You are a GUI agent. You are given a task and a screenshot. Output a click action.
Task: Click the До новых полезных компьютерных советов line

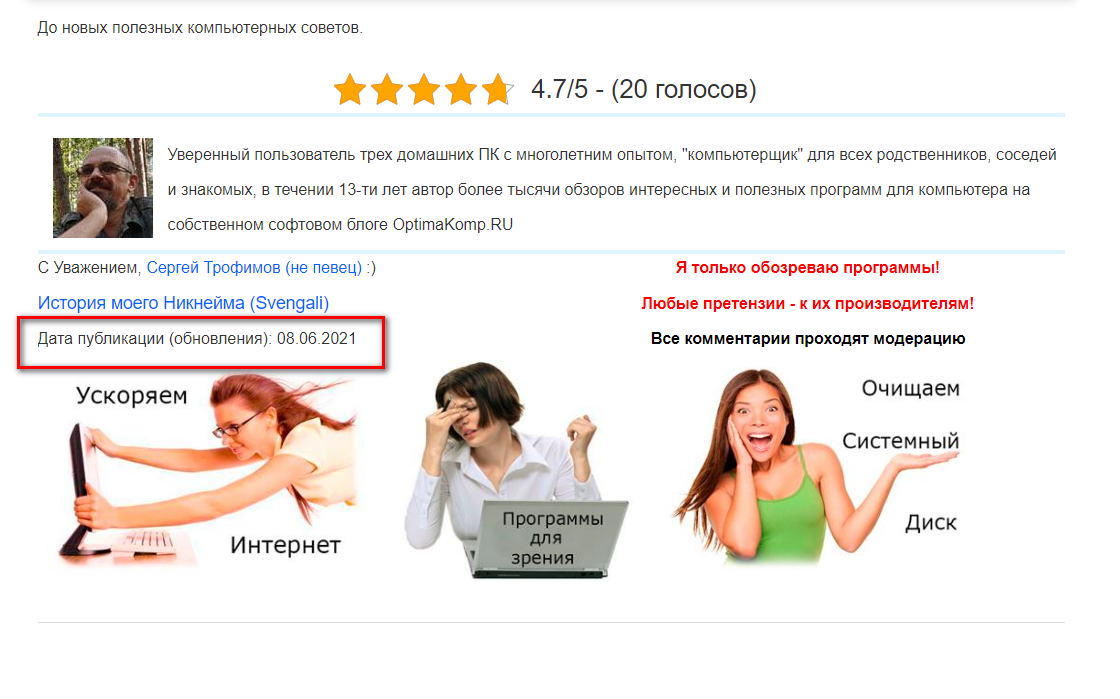[200, 28]
